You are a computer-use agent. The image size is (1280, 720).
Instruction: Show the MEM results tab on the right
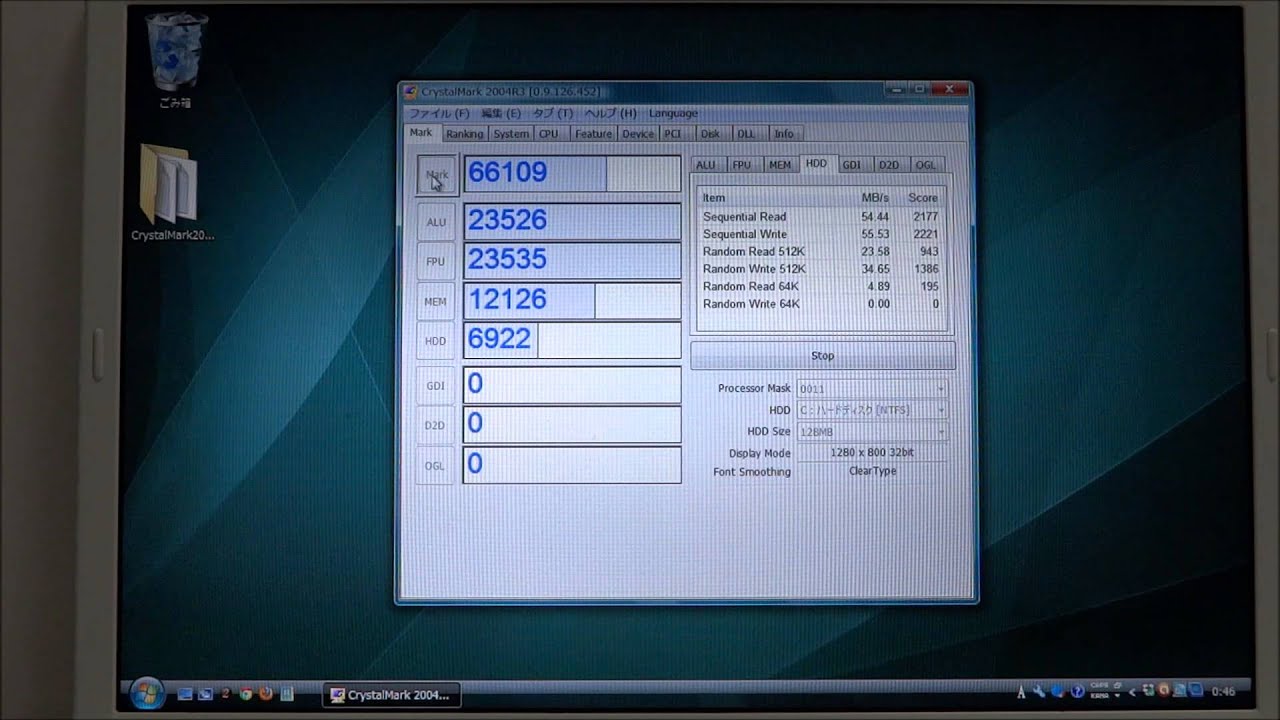tap(780, 165)
